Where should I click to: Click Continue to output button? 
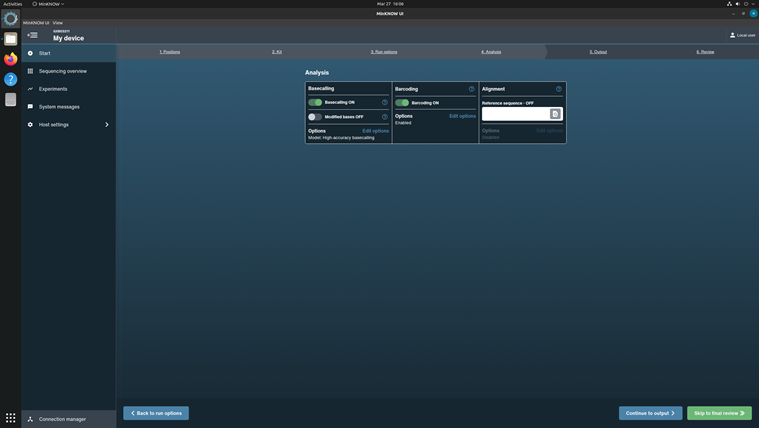click(650, 413)
